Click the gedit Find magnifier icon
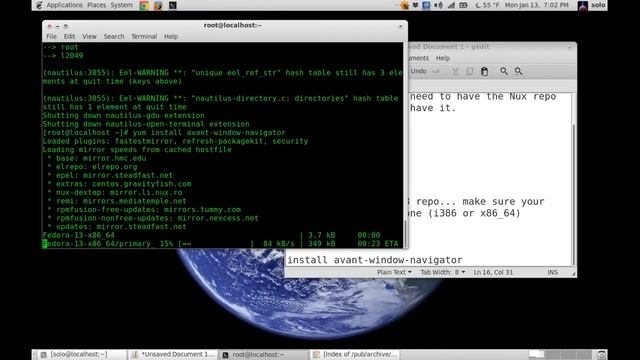This screenshot has height=360, width=640. coord(504,71)
